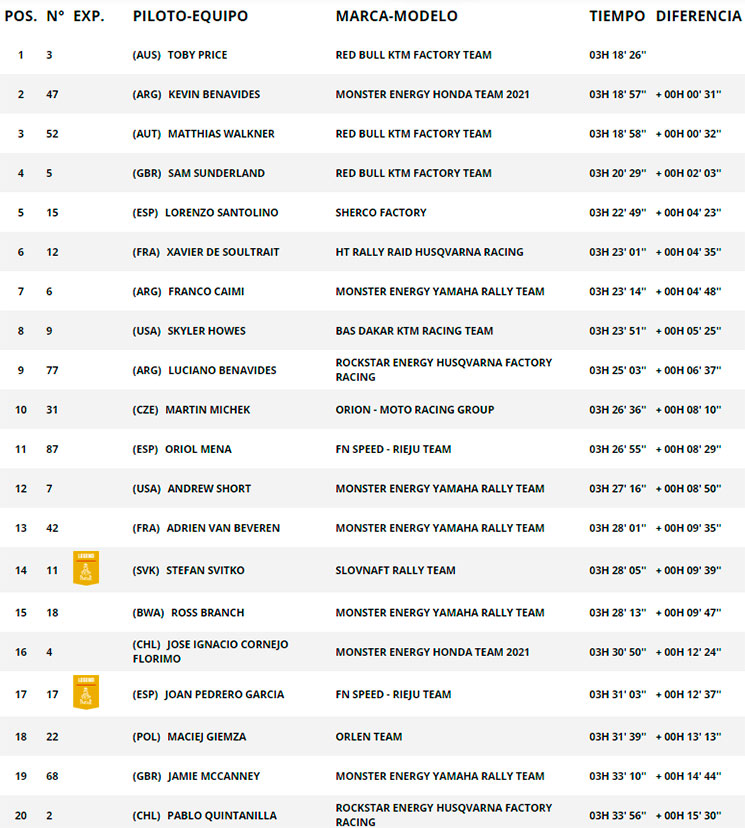Viewport: 745px width, 828px height.
Task: Click difference + 00H 14' 44"
Action: tap(689, 776)
